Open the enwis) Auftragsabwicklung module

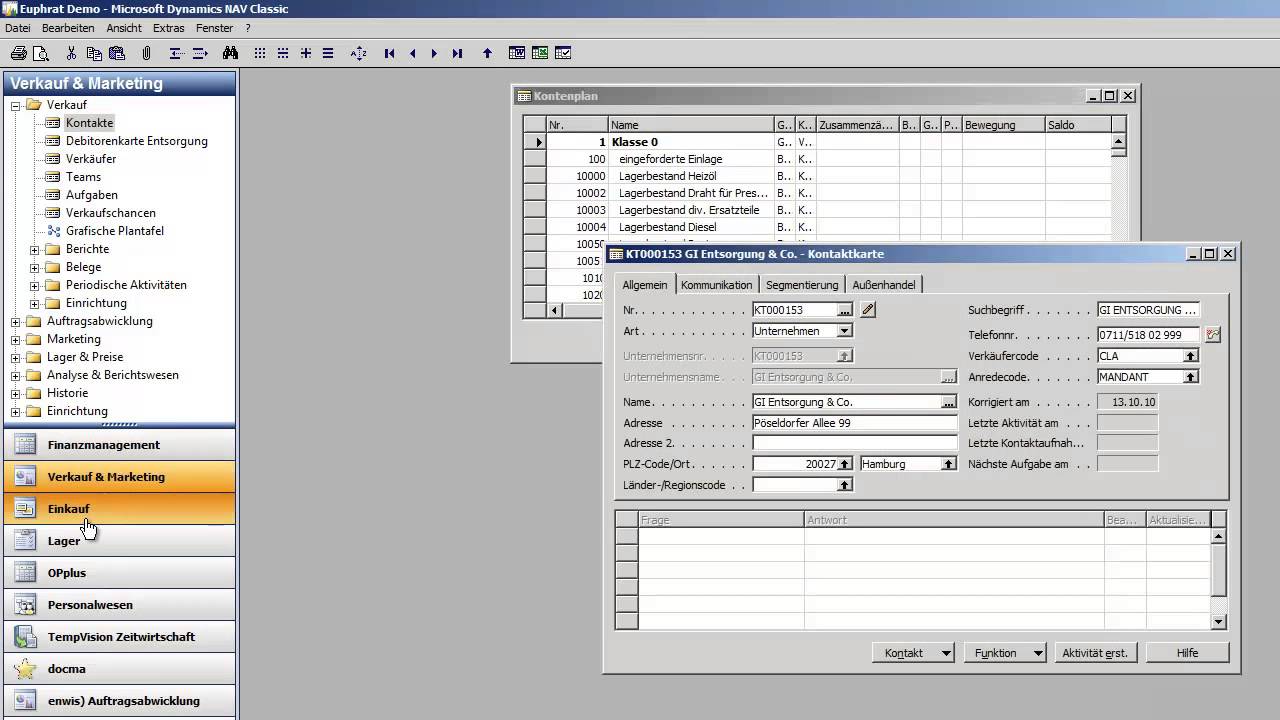coord(119,701)
